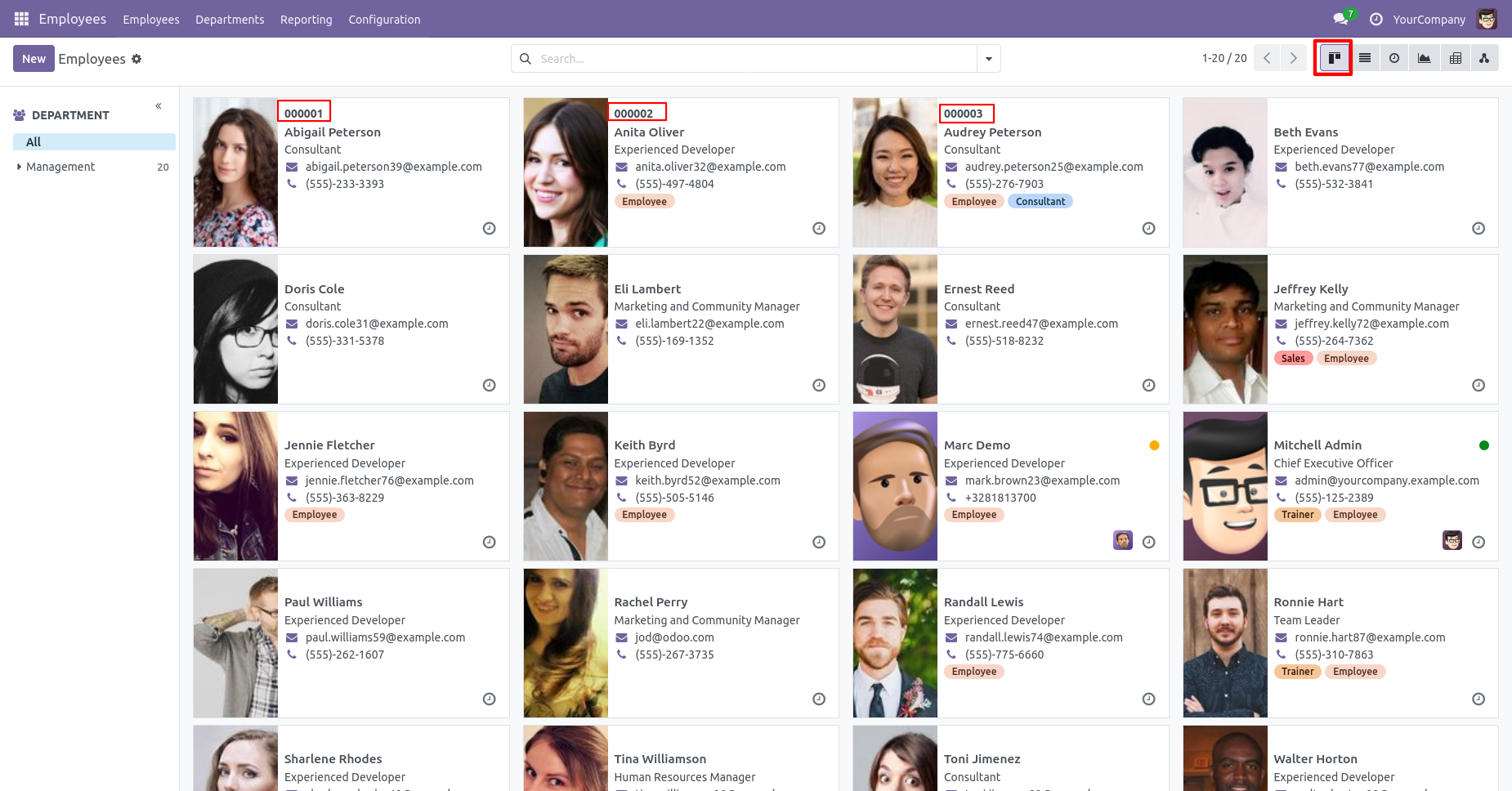The height and width of the screenshot is (791, 1512).
Task: Open activity clock on Beth Evans card
Action: tap(1478, 229)
